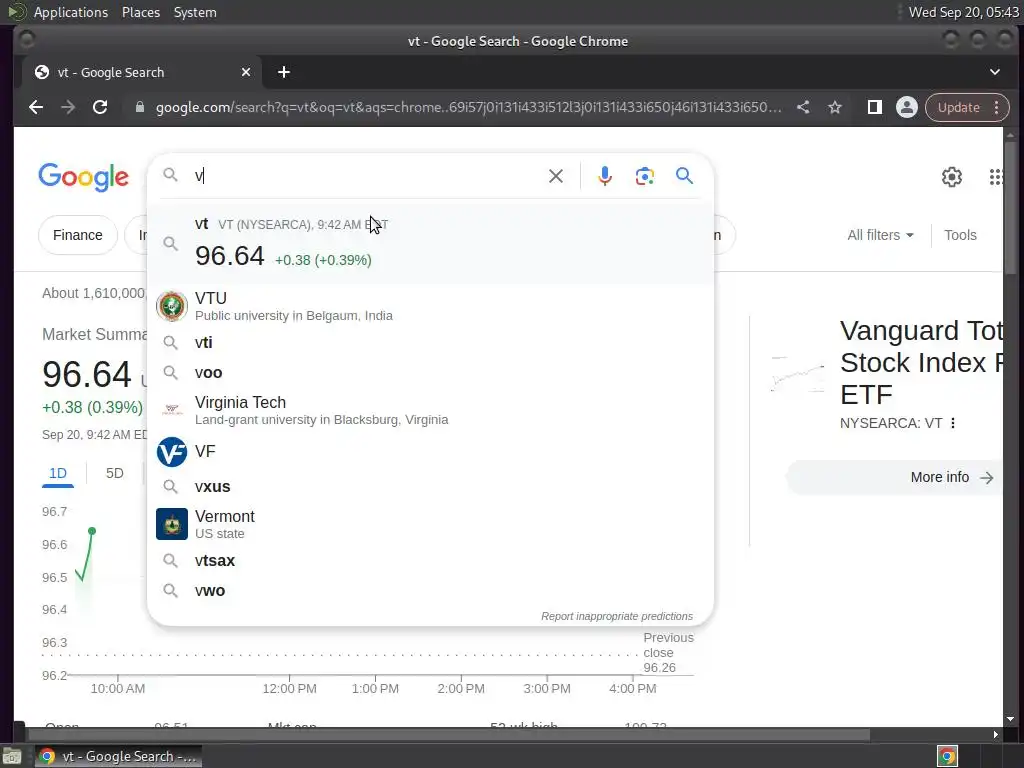Bookmark this page with the star
The height and width of the screenshot is (768, 1024).
pos(835,107)
